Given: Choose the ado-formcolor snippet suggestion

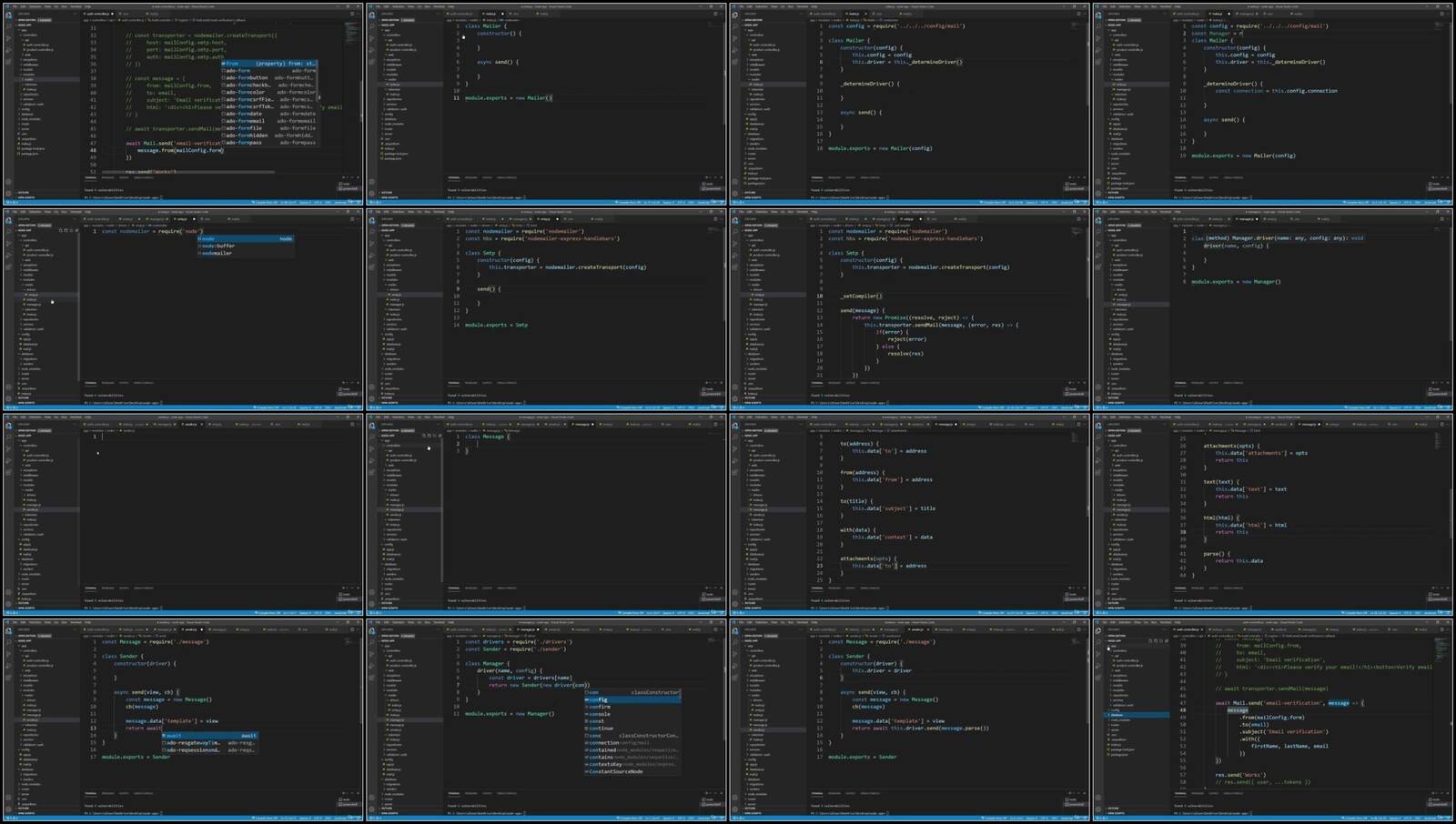Looking at the screenshot, I should click(x=269, y=92).
